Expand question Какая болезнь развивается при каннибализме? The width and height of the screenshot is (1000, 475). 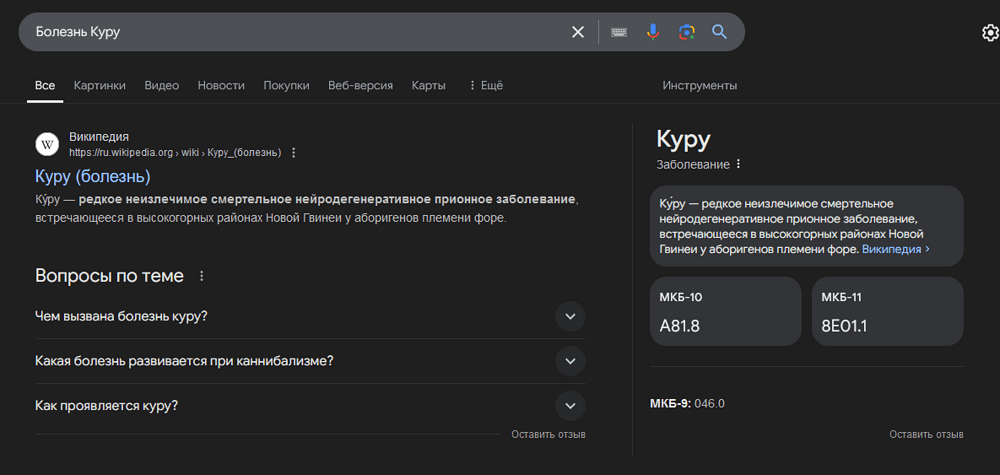(310, 361)
